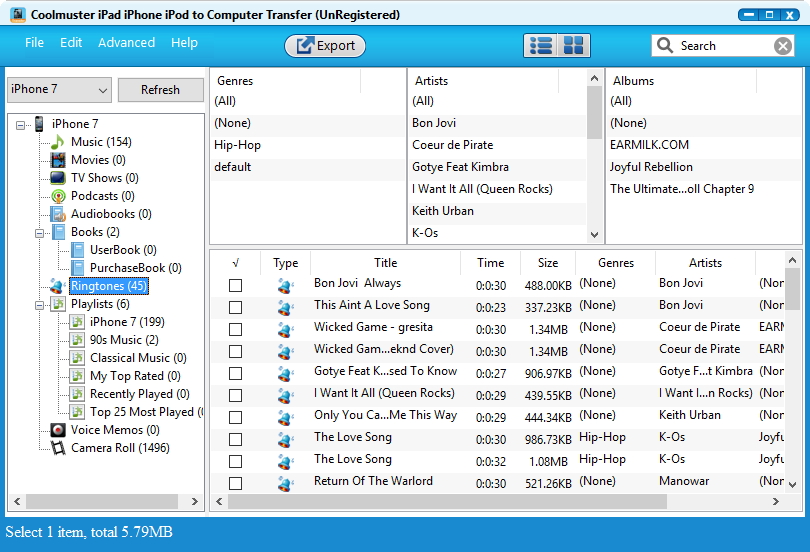This screenshot has height=552, width=810.
Task: Click the Recently Played playlist icon
Action: [77, 394]
